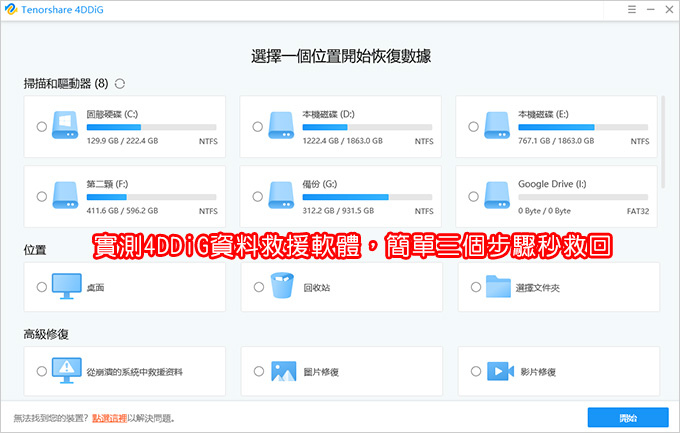Select the F: drive radio button
Image resolution: width=680 pixels, height=433 pixels.
coord(42,197)
